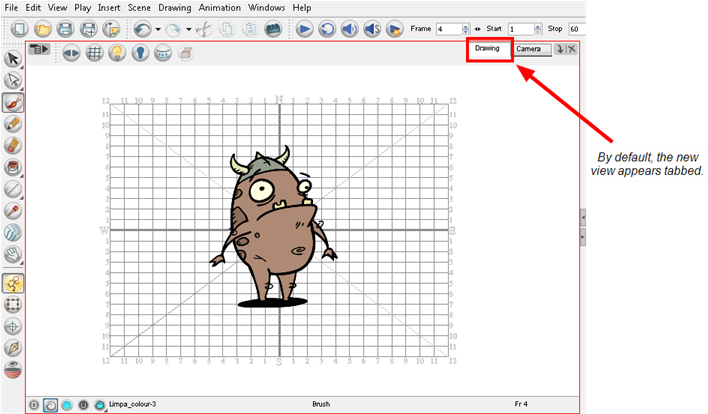Toggle the grid display button
Viewport: 708px width, 414px height.
(94, 53)
